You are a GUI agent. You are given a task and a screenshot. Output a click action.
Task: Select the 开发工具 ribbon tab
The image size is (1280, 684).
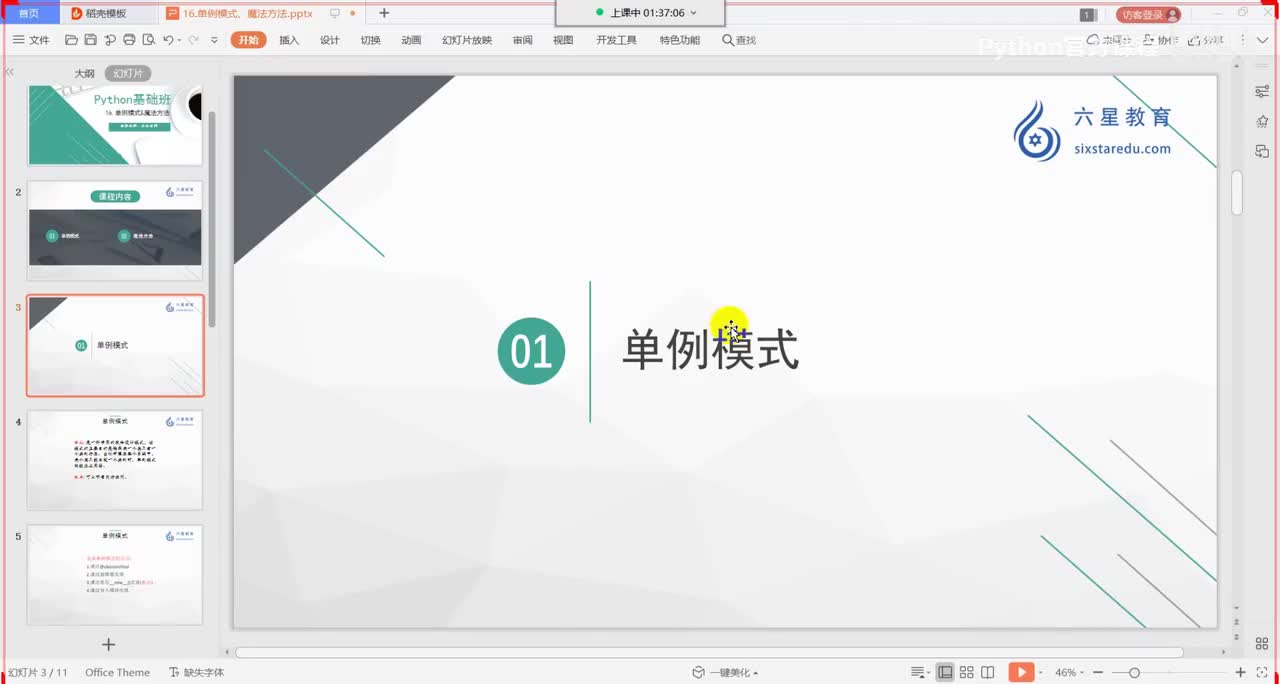click(x=616, y=40)
